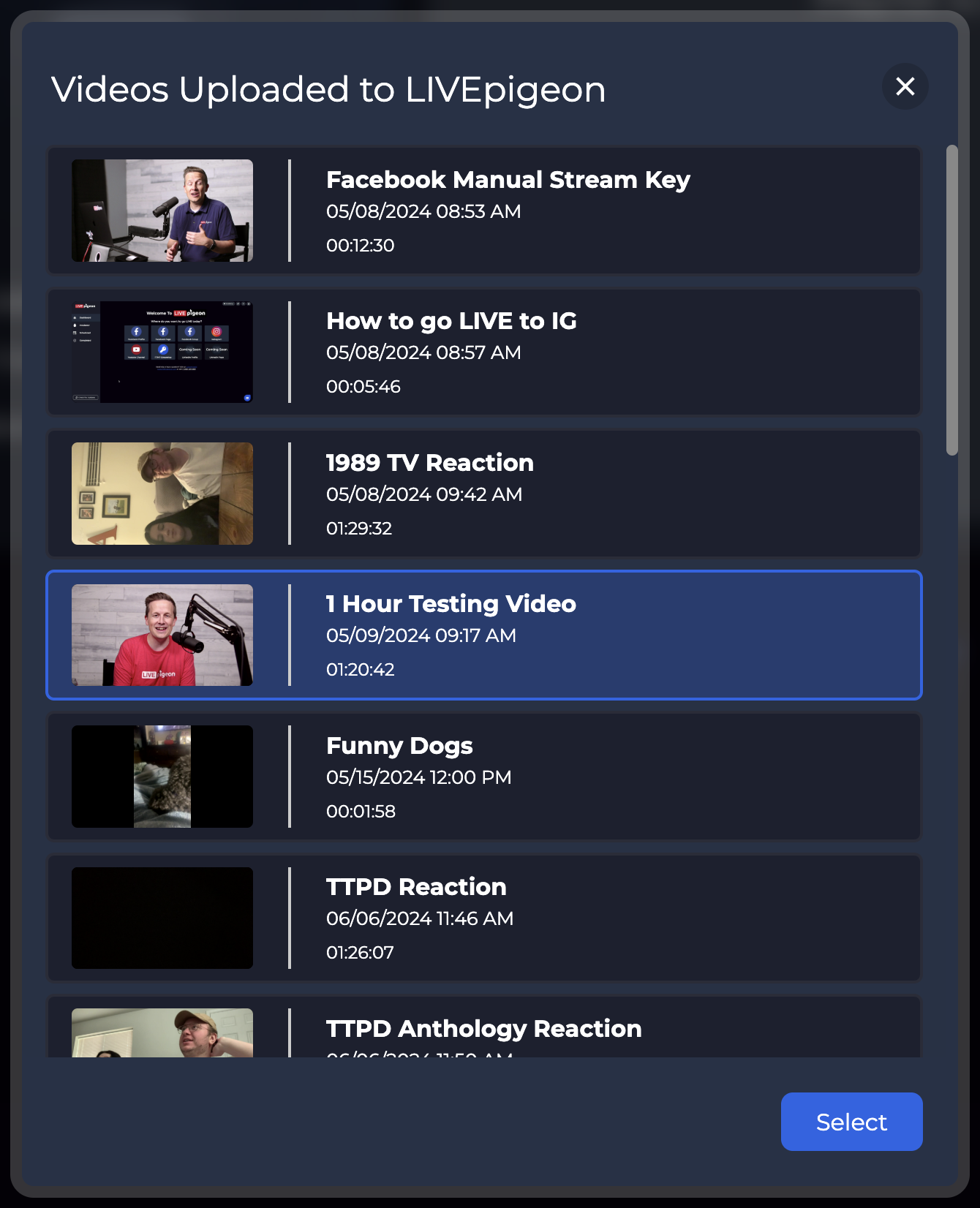Click the 1989 TV Reaction thumbnail
The width and height of the screenshot is (980, 1208).
[x=162, y=494]
